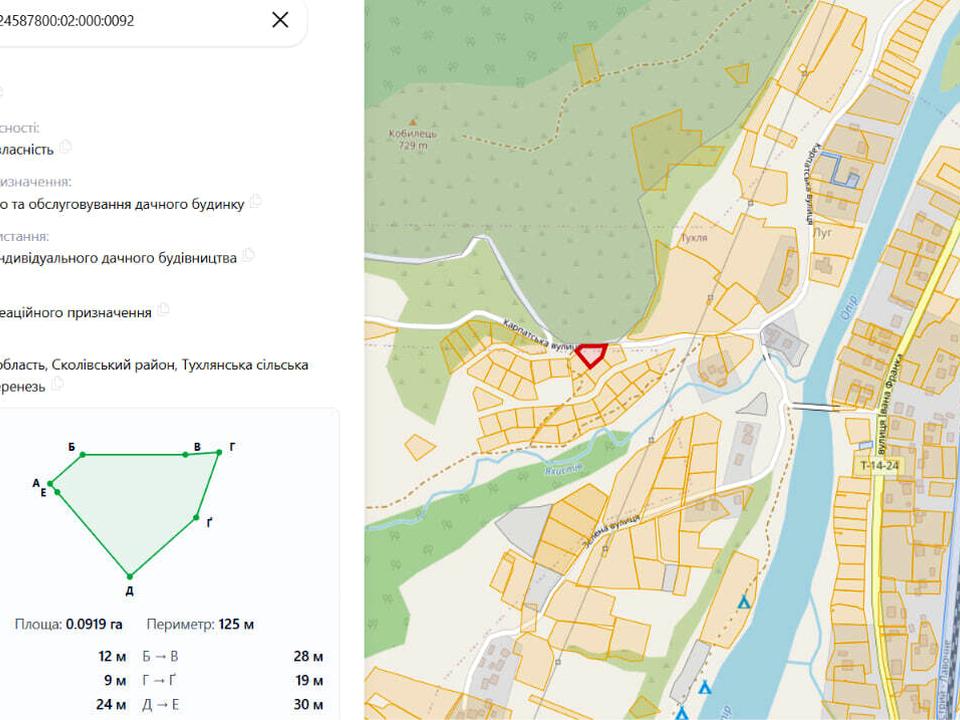
Task: Copy the дачного будинку purpose text
Action: 255,201
